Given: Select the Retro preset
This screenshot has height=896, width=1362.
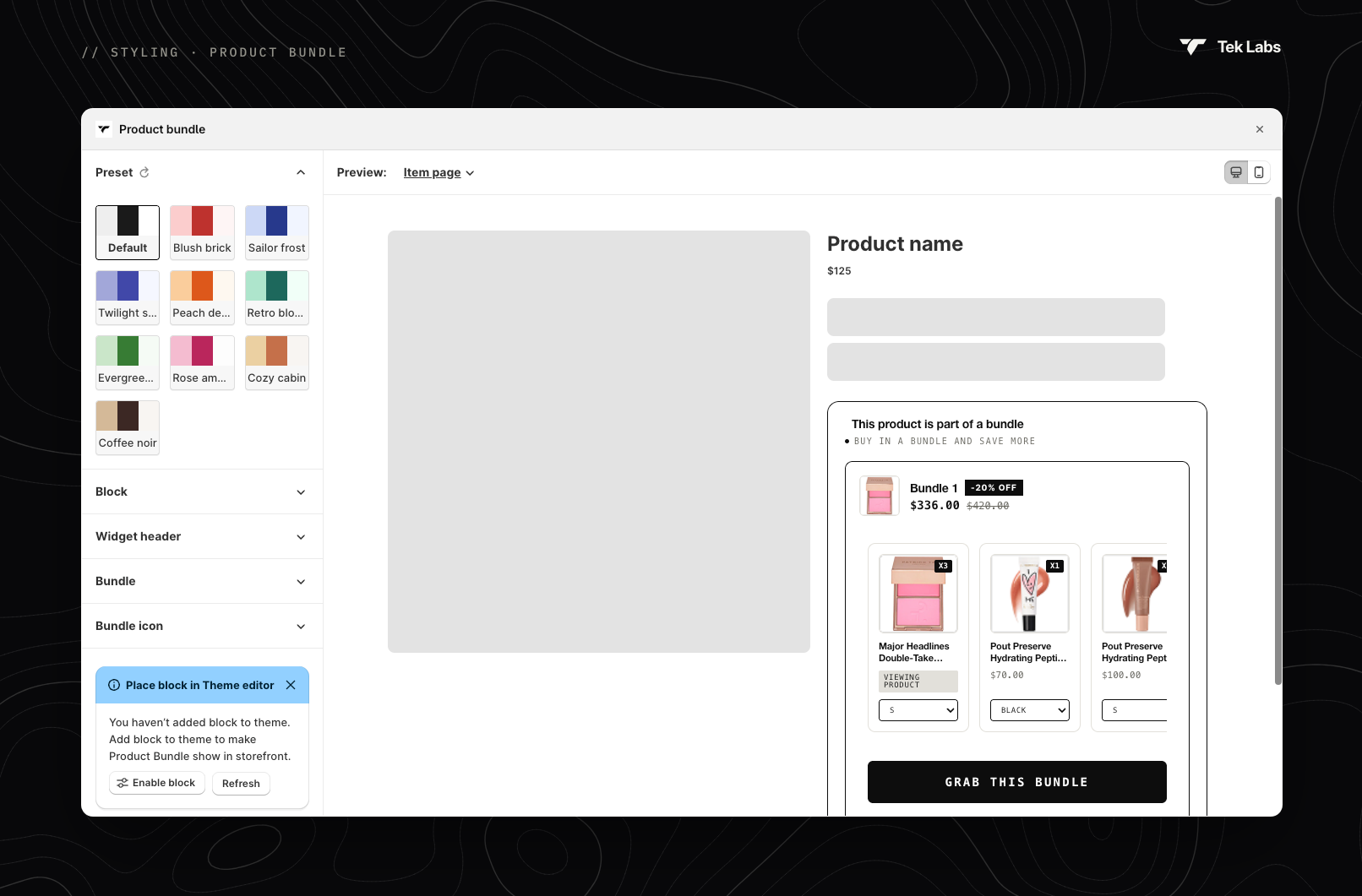Looking at the screenshot, I should point(277,297).
